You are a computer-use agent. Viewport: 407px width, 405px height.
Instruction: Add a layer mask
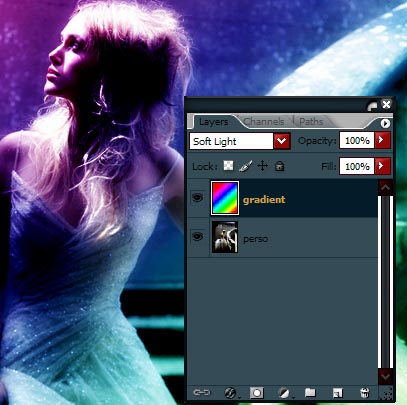pos(257,393)
